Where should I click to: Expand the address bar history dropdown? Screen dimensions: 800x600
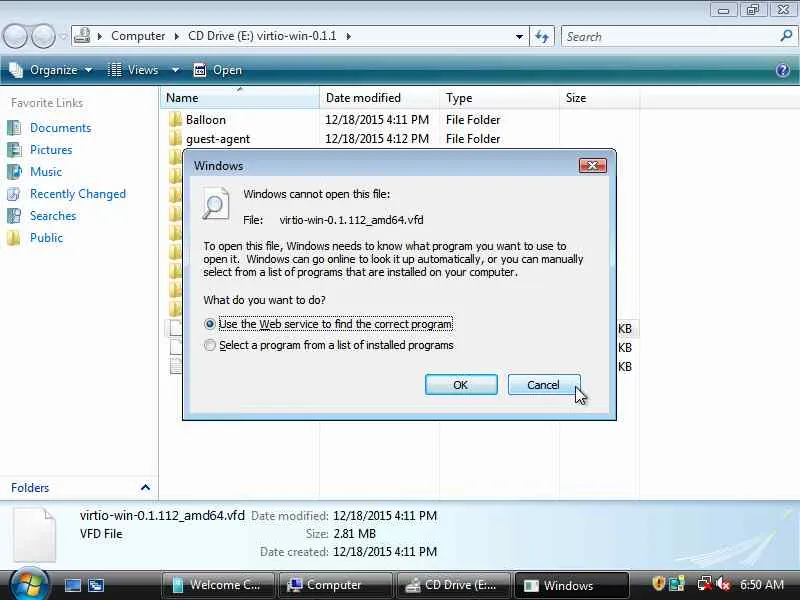coord(519,36)
